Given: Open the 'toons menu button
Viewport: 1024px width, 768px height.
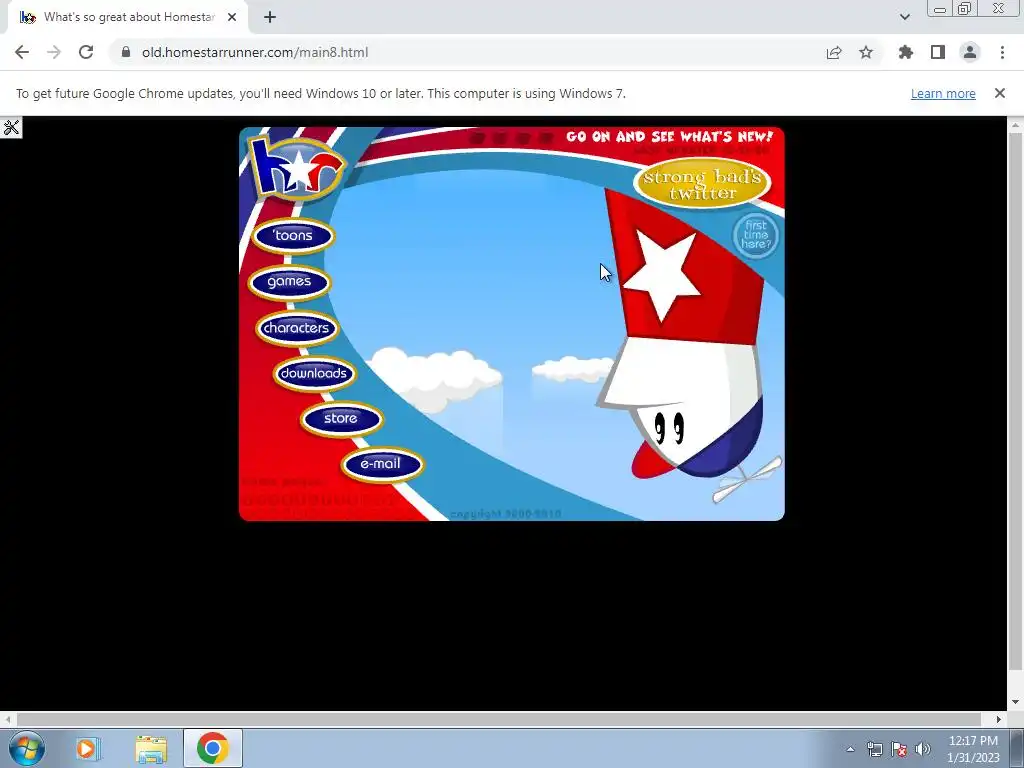Looking at the screenshot, I should pyautogui.click(x=293, y=236).
